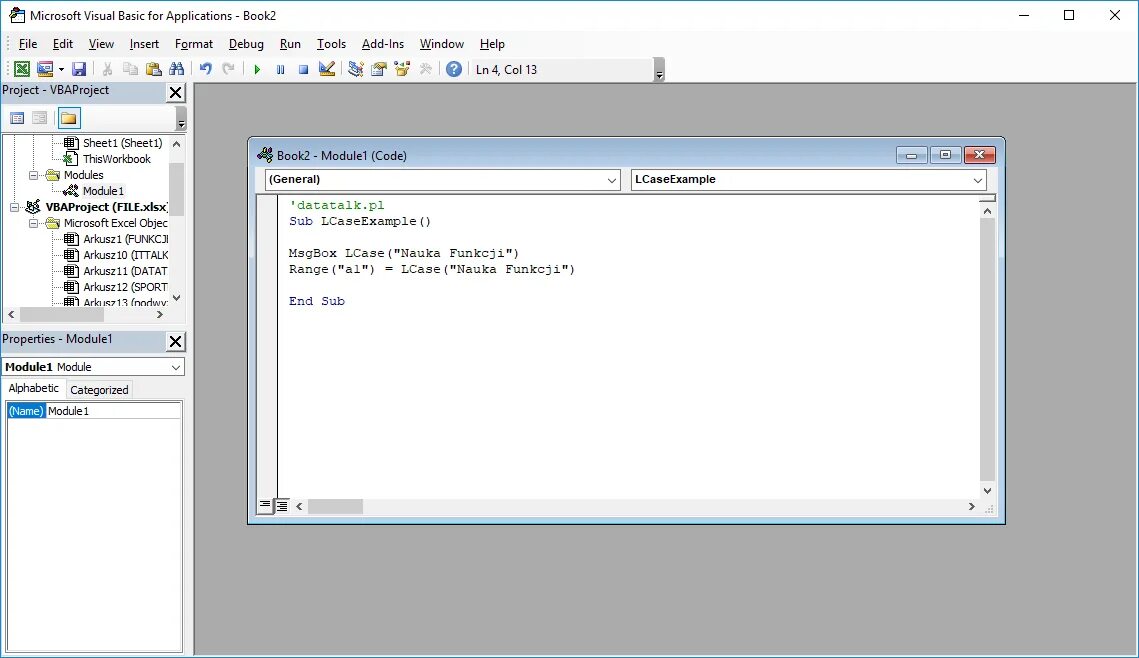Click on the 'End Sub' code line
Screen dimensions: 1139x658
click(317, 301)
